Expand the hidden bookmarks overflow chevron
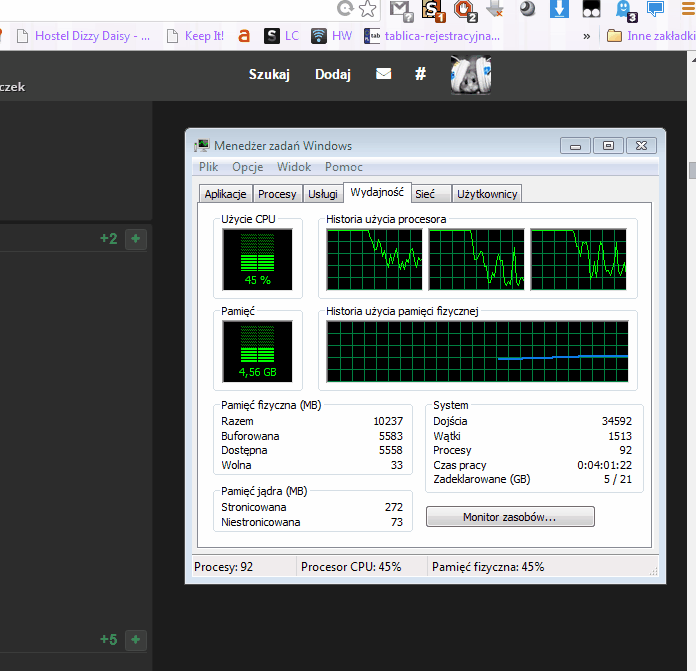 [586, 36]
